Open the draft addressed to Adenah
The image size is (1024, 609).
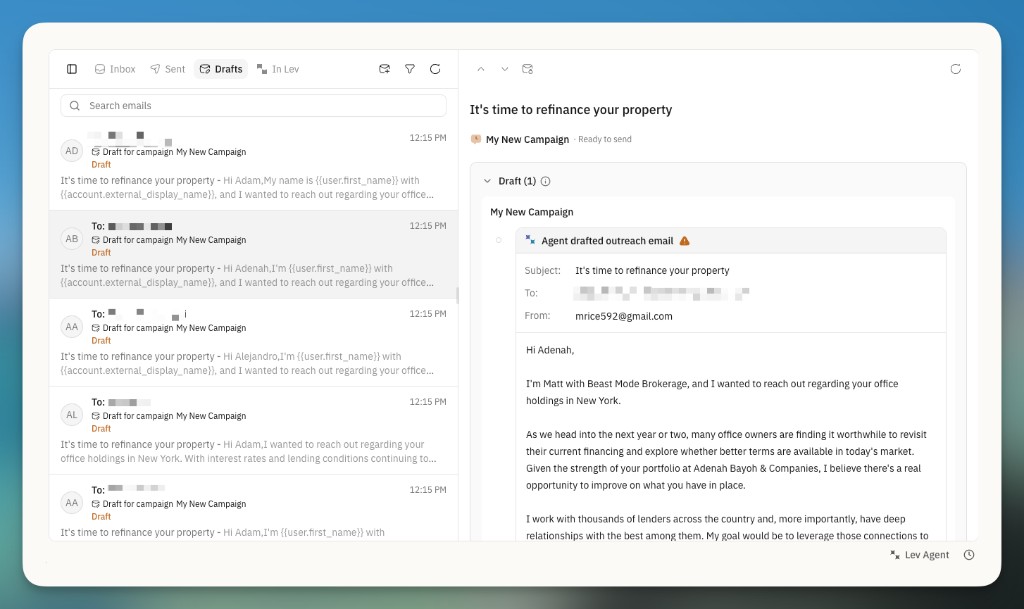click(x=253, y=255)
